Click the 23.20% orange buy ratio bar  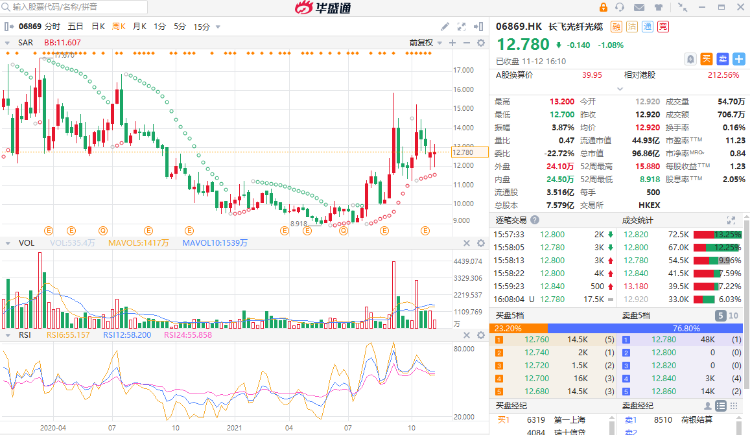point(518,328)
